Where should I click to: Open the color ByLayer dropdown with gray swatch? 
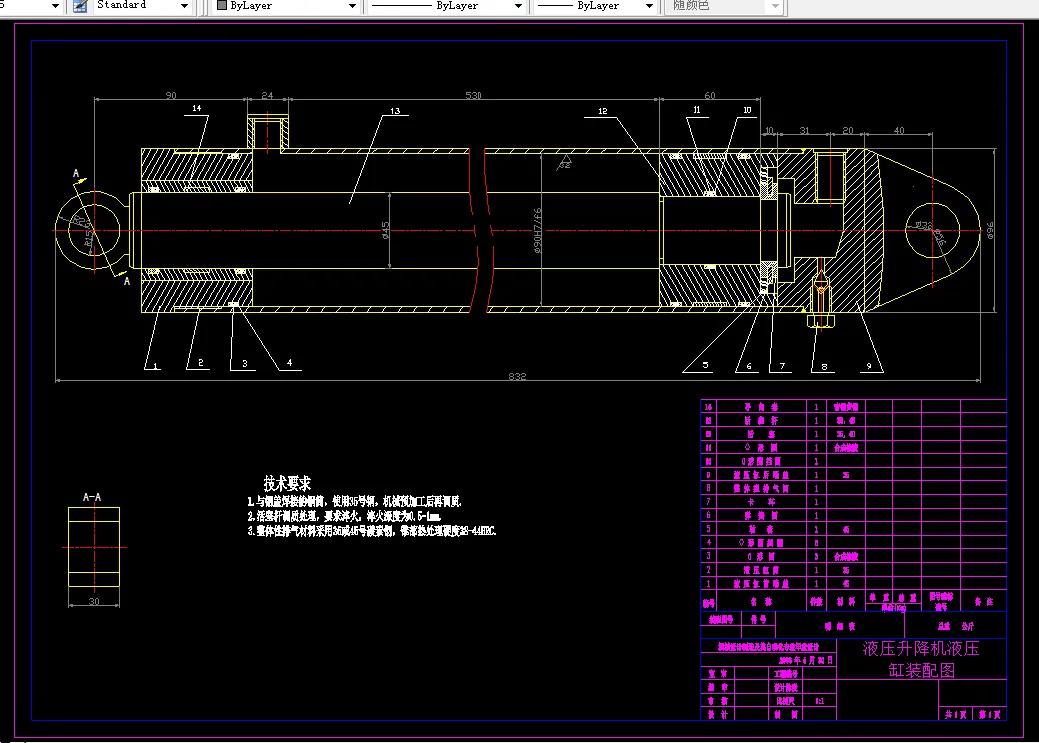286,6
